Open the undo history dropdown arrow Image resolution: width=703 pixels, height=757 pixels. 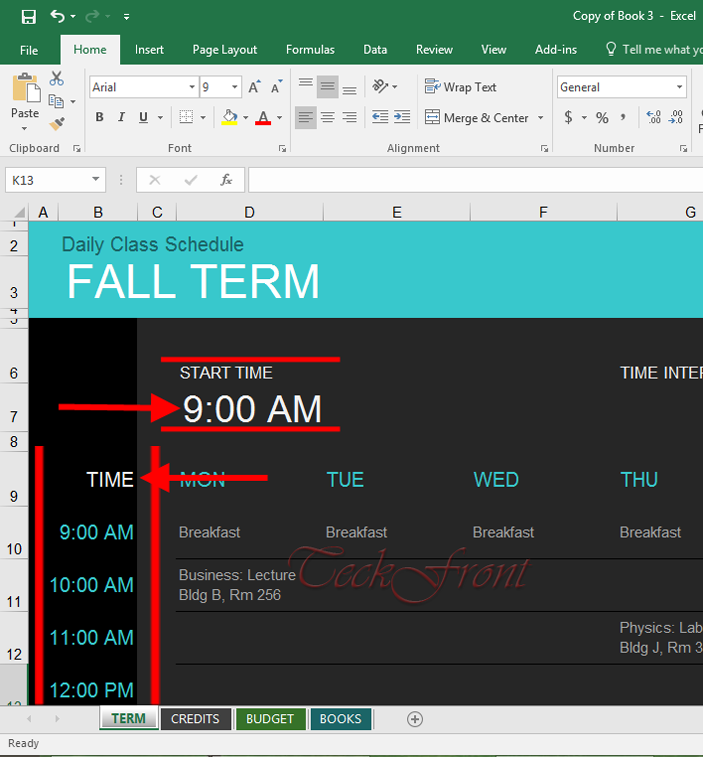[x=73, y=16]
